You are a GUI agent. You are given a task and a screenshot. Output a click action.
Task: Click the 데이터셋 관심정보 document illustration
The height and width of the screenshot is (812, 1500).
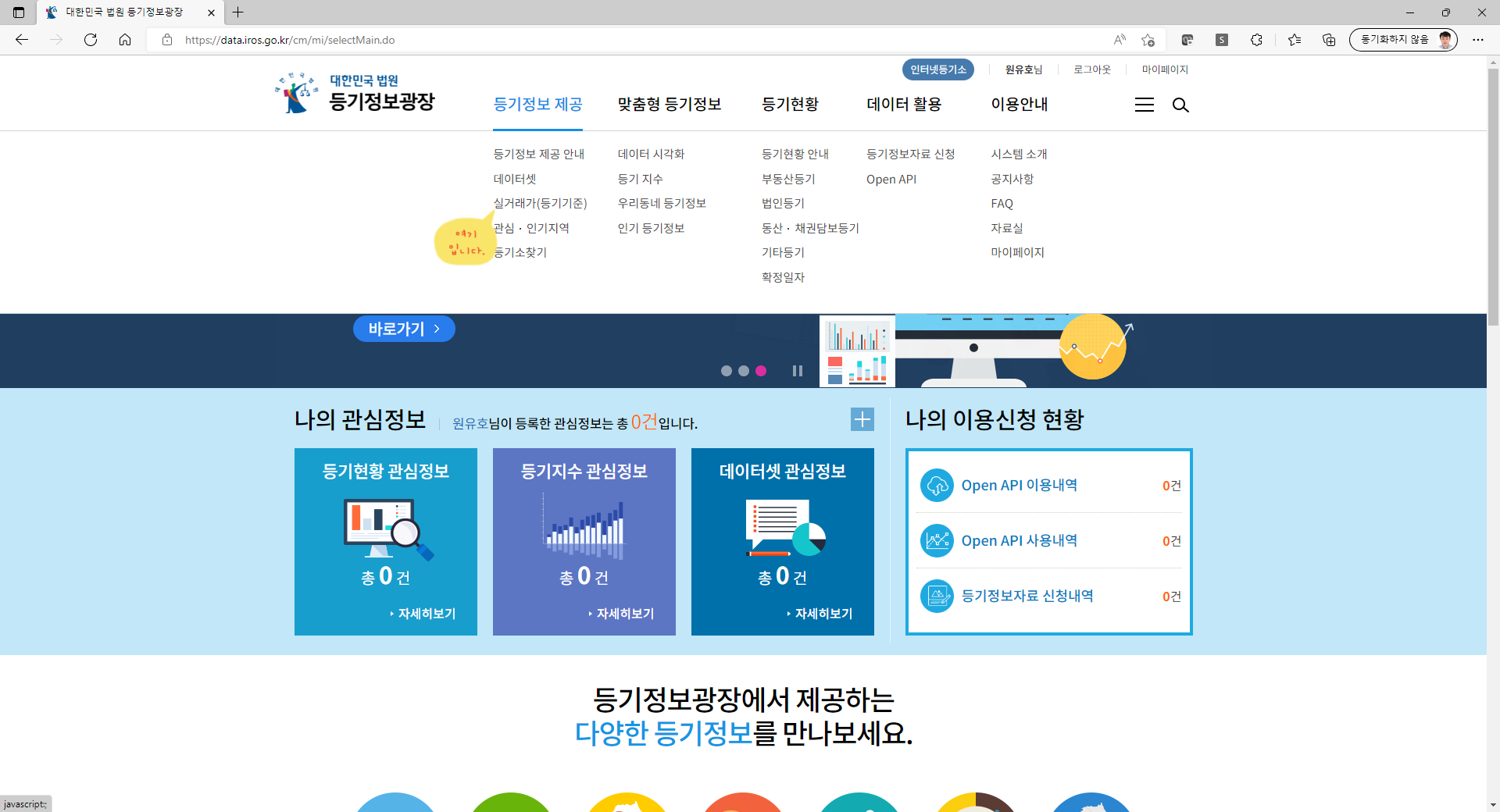tap(785, 528)
